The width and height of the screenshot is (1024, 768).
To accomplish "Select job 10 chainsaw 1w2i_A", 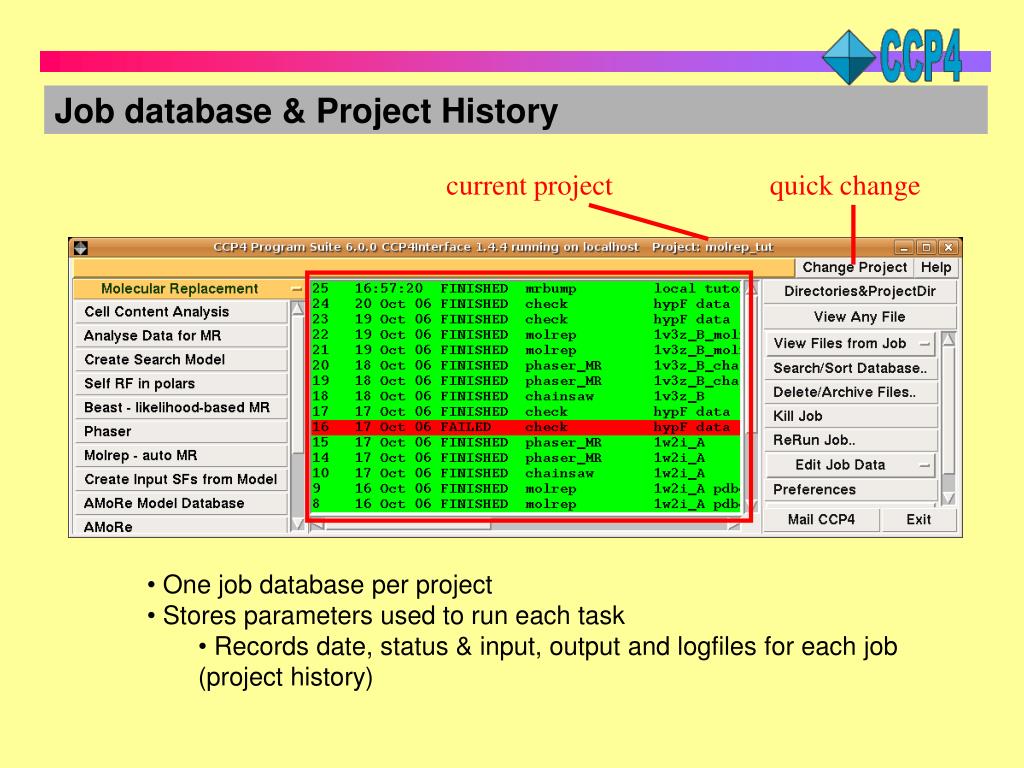I will click(x=526, y=473).
